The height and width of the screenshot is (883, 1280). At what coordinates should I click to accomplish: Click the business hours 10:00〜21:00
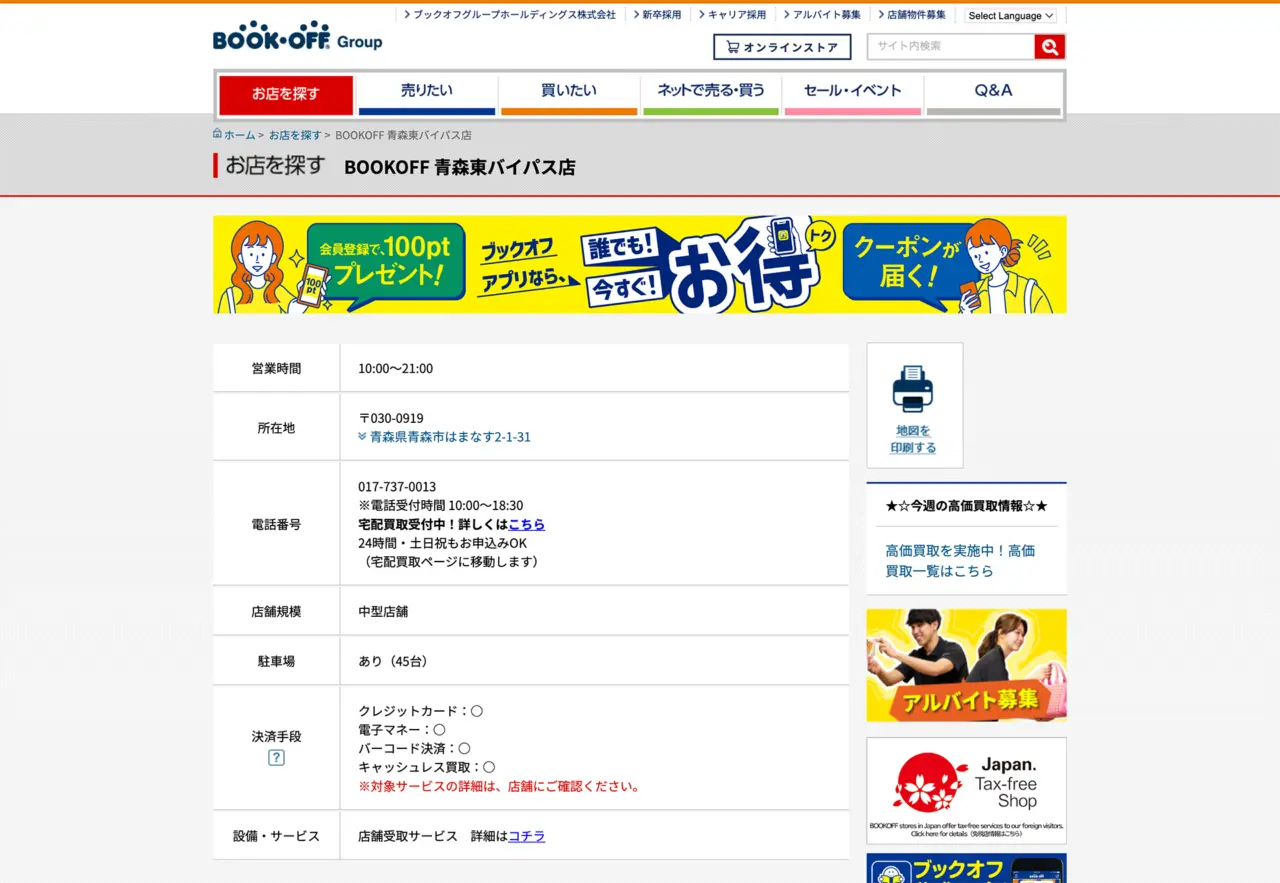coord(396,369)
